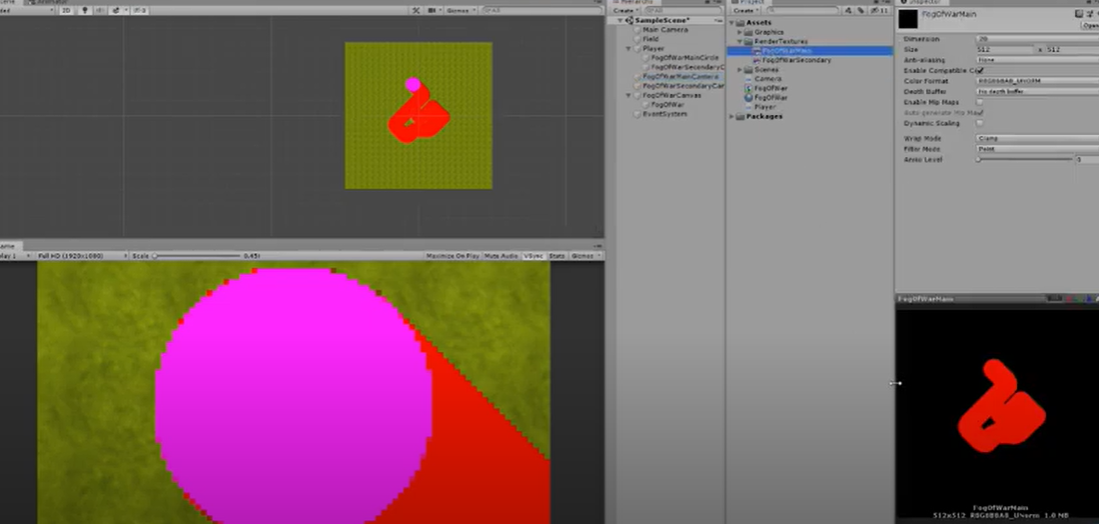Expand the Graphics folder

click(x=739, y=32)
